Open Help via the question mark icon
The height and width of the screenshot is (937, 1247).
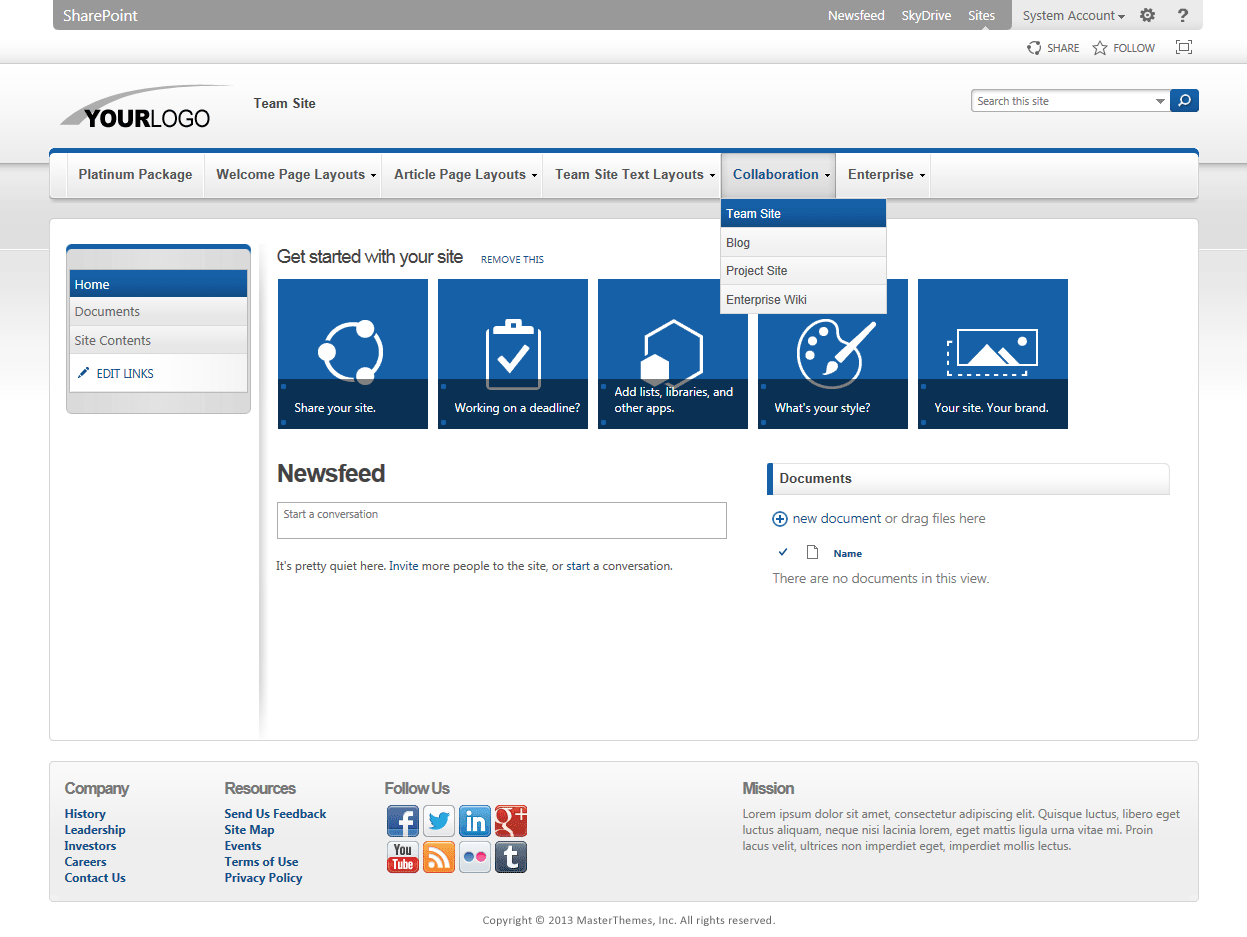tap(1183, 15)
